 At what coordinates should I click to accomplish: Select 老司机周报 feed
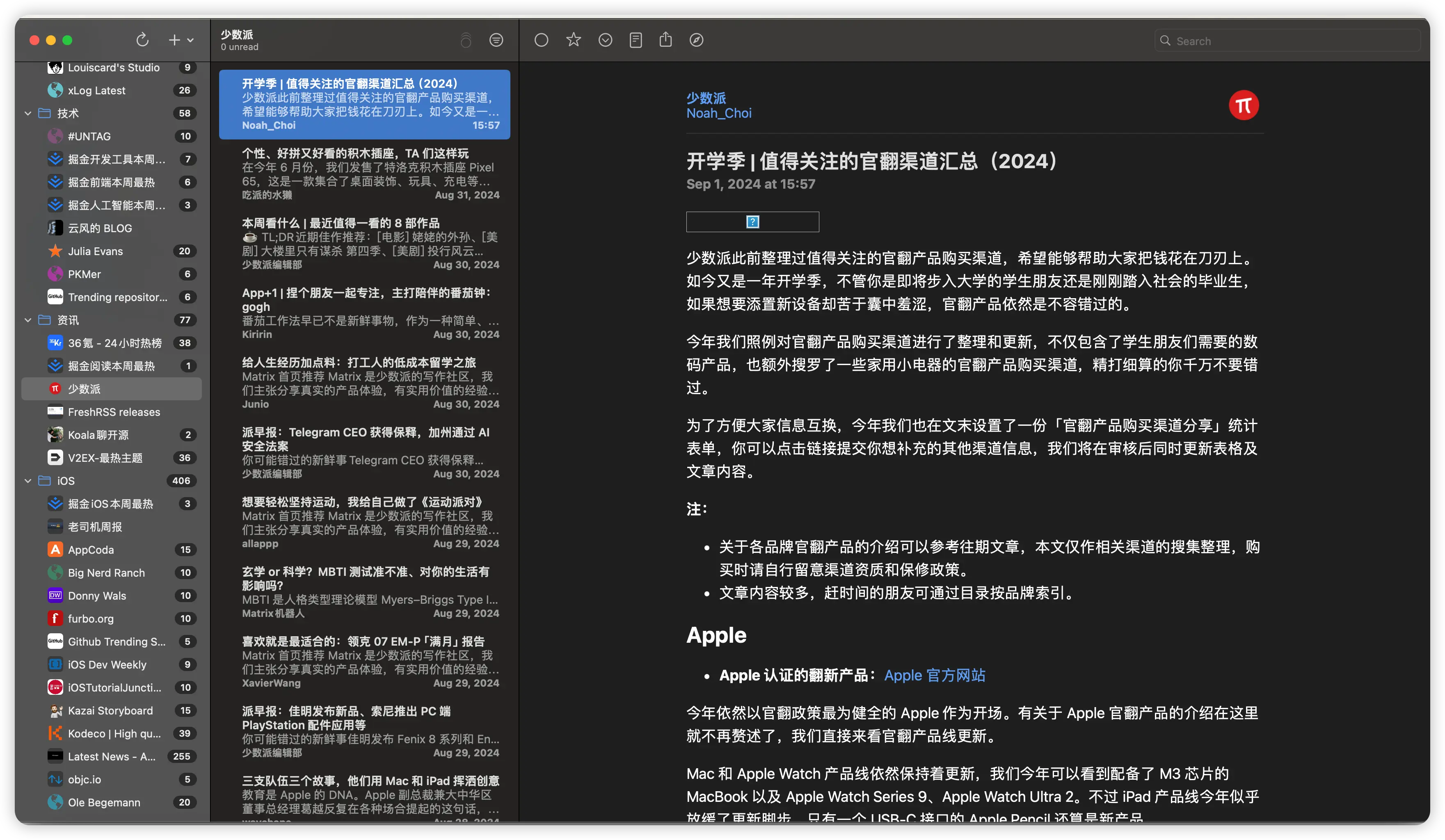(112, 526)
